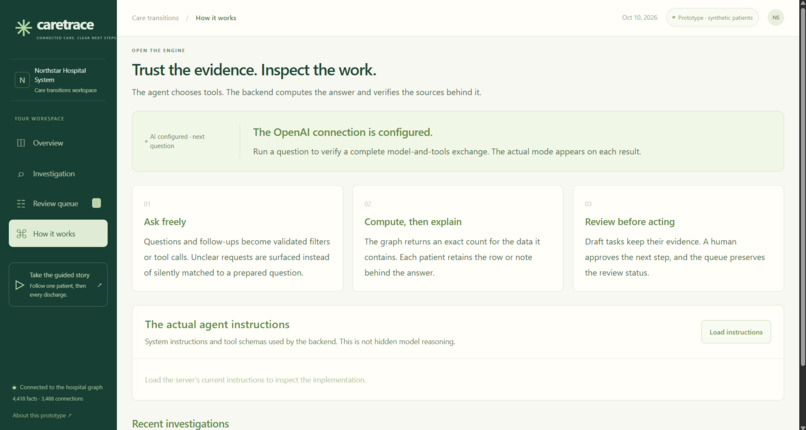Click the Review queue list icon

(x=21, y=204)
